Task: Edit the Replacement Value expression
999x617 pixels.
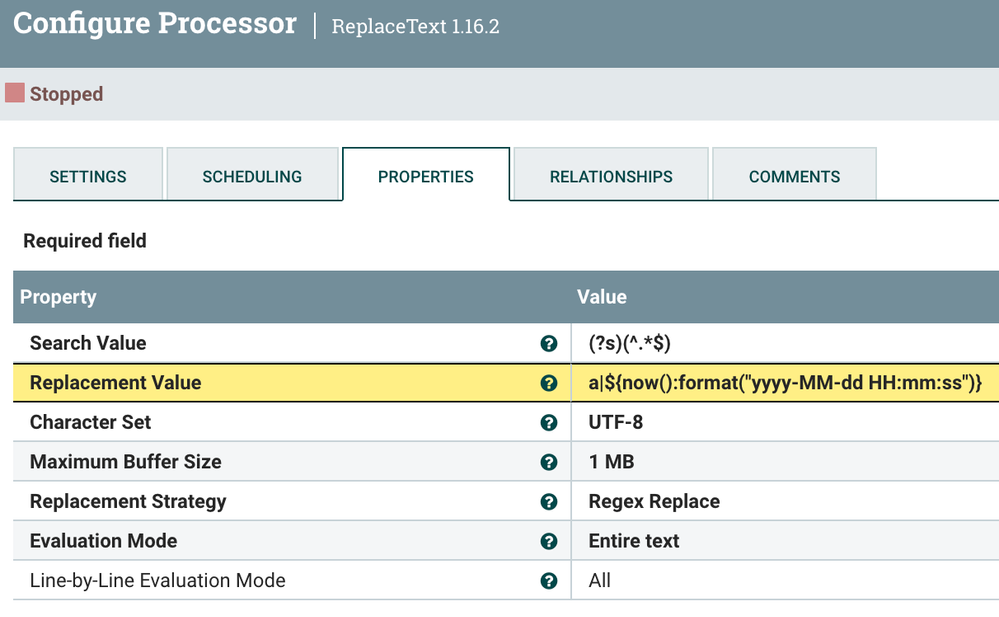Action: [785, 383]
